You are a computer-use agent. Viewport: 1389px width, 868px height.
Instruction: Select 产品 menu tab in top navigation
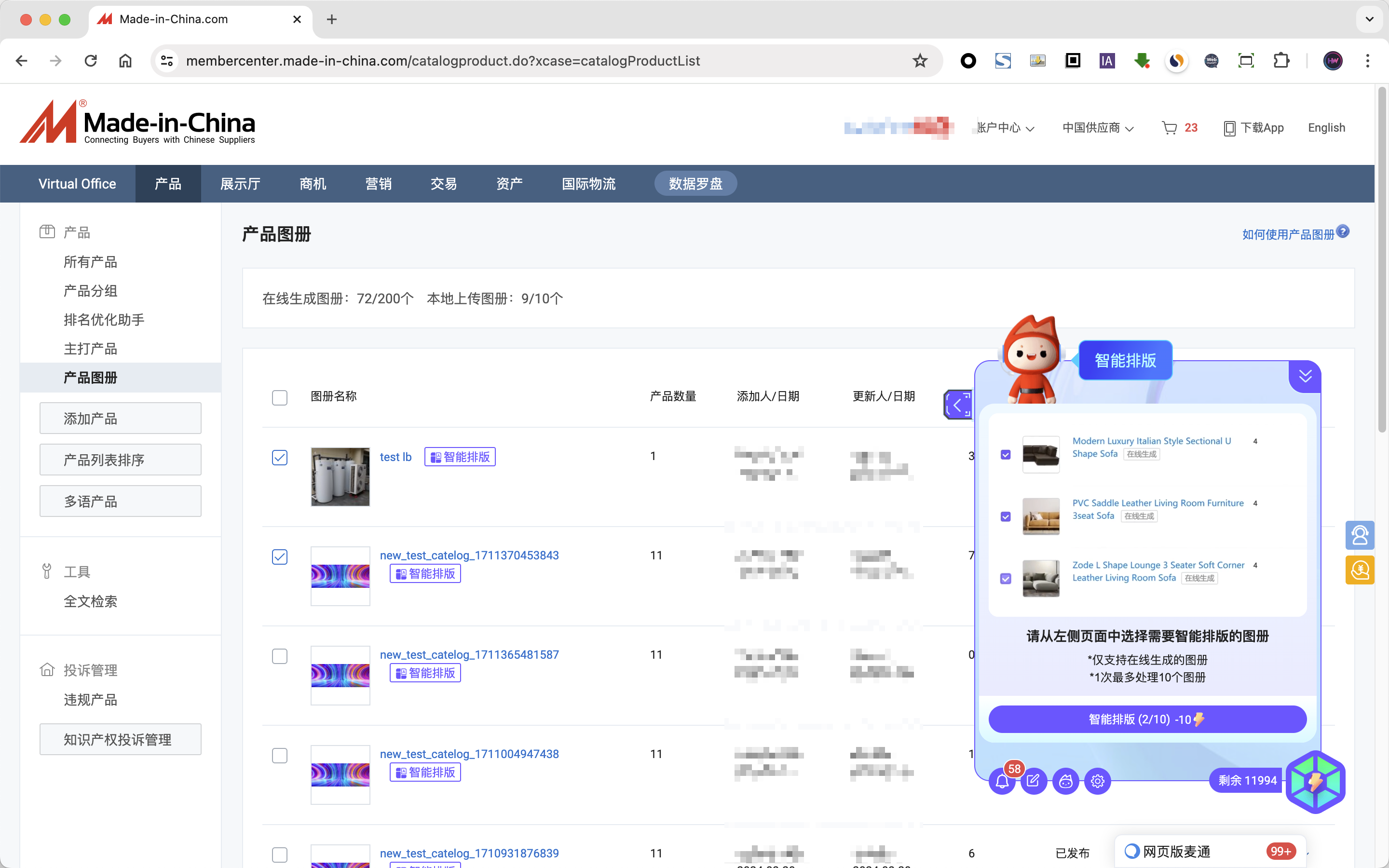[167, 183]
